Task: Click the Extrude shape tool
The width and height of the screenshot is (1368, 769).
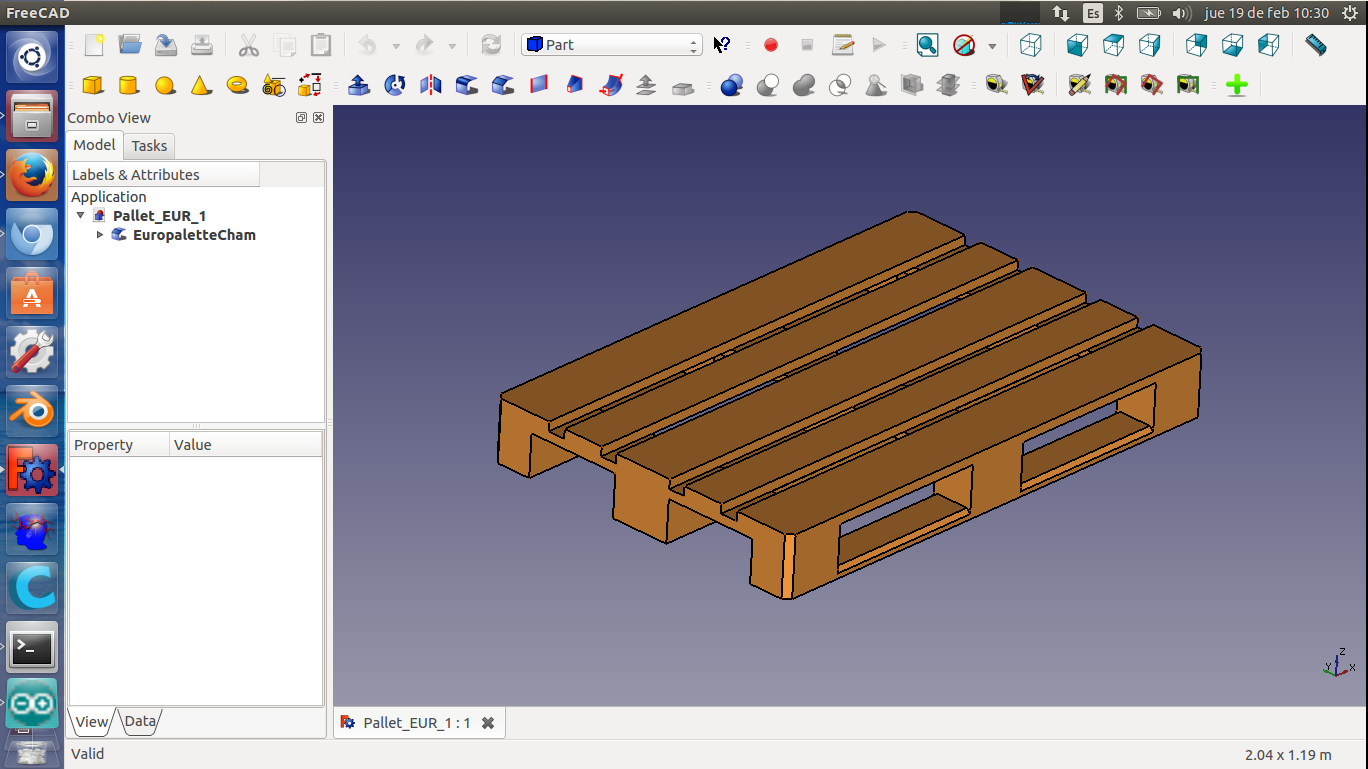Action: coord(359,85)
